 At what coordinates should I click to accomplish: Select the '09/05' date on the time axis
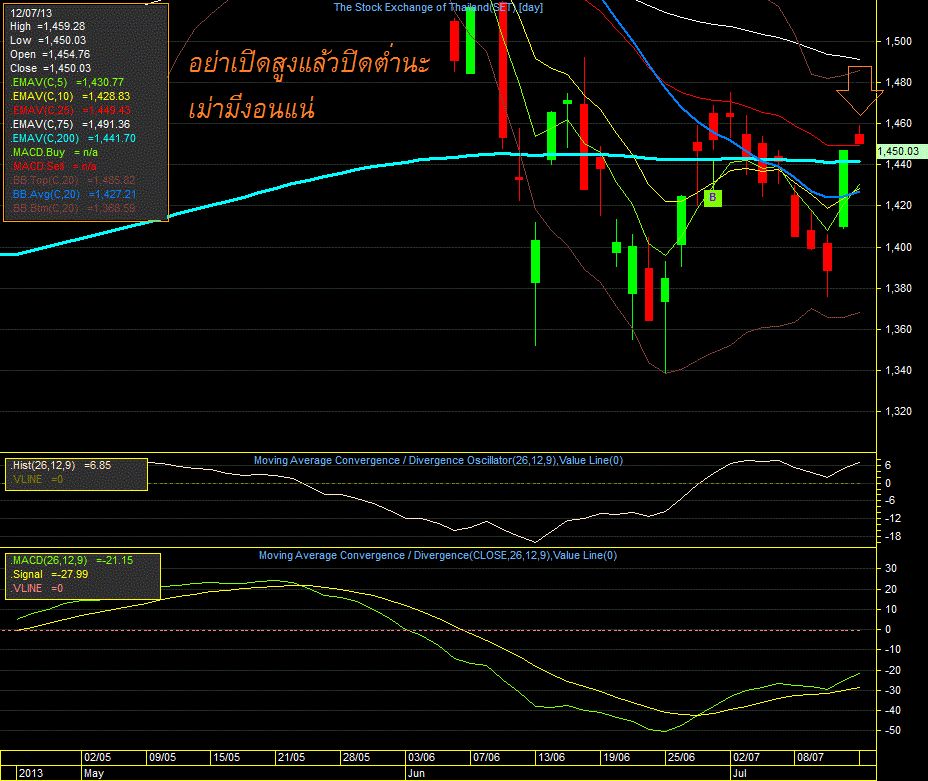(x=162, y=757)
